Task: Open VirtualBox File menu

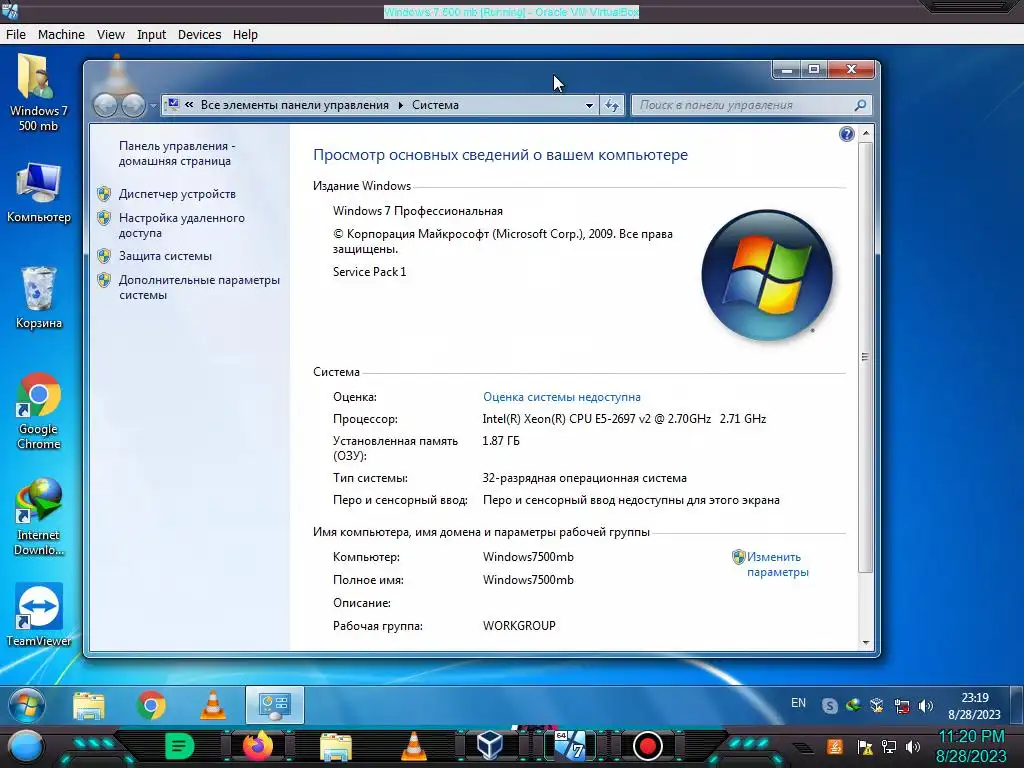Action: 16,35
